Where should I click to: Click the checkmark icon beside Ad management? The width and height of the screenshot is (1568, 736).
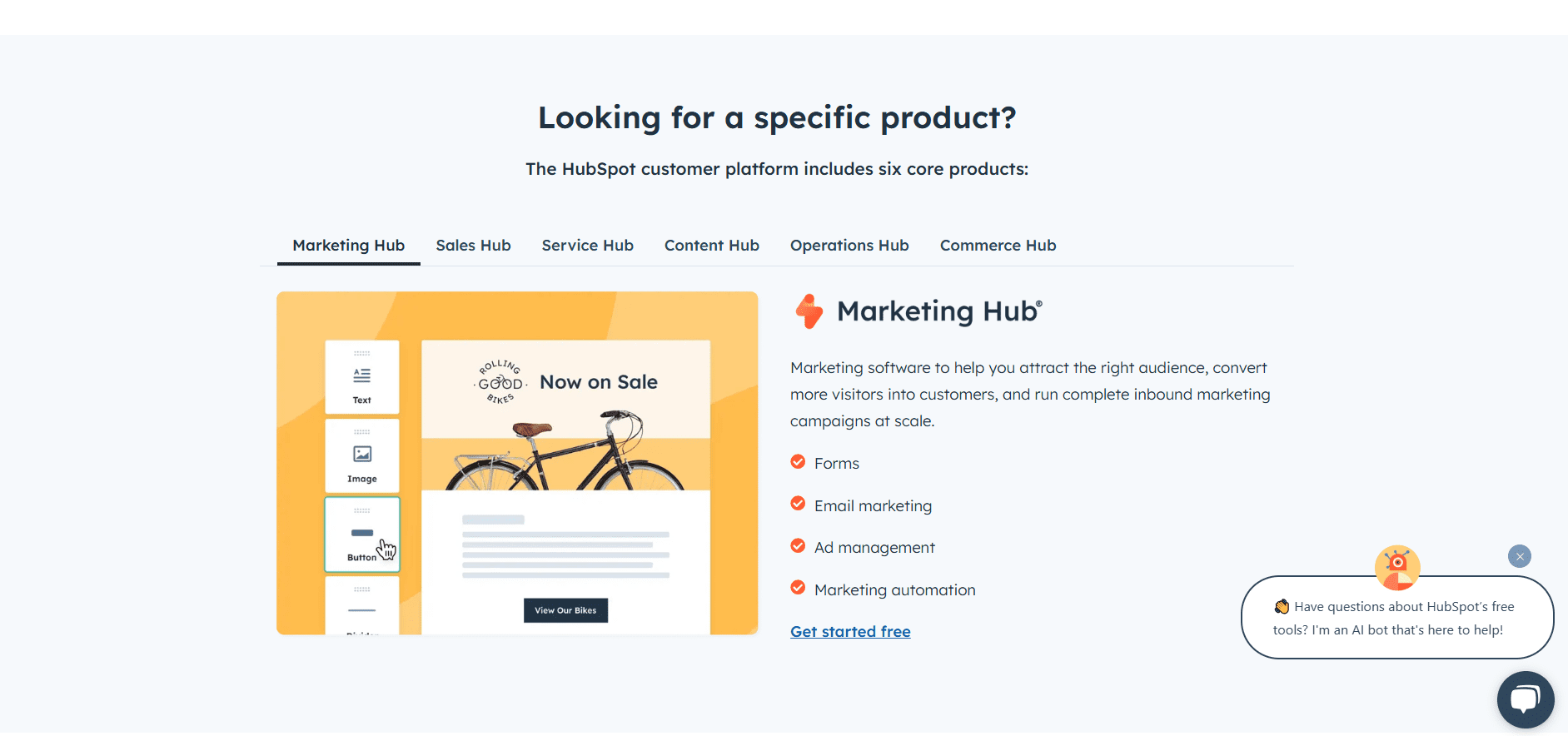coord(798,546)
